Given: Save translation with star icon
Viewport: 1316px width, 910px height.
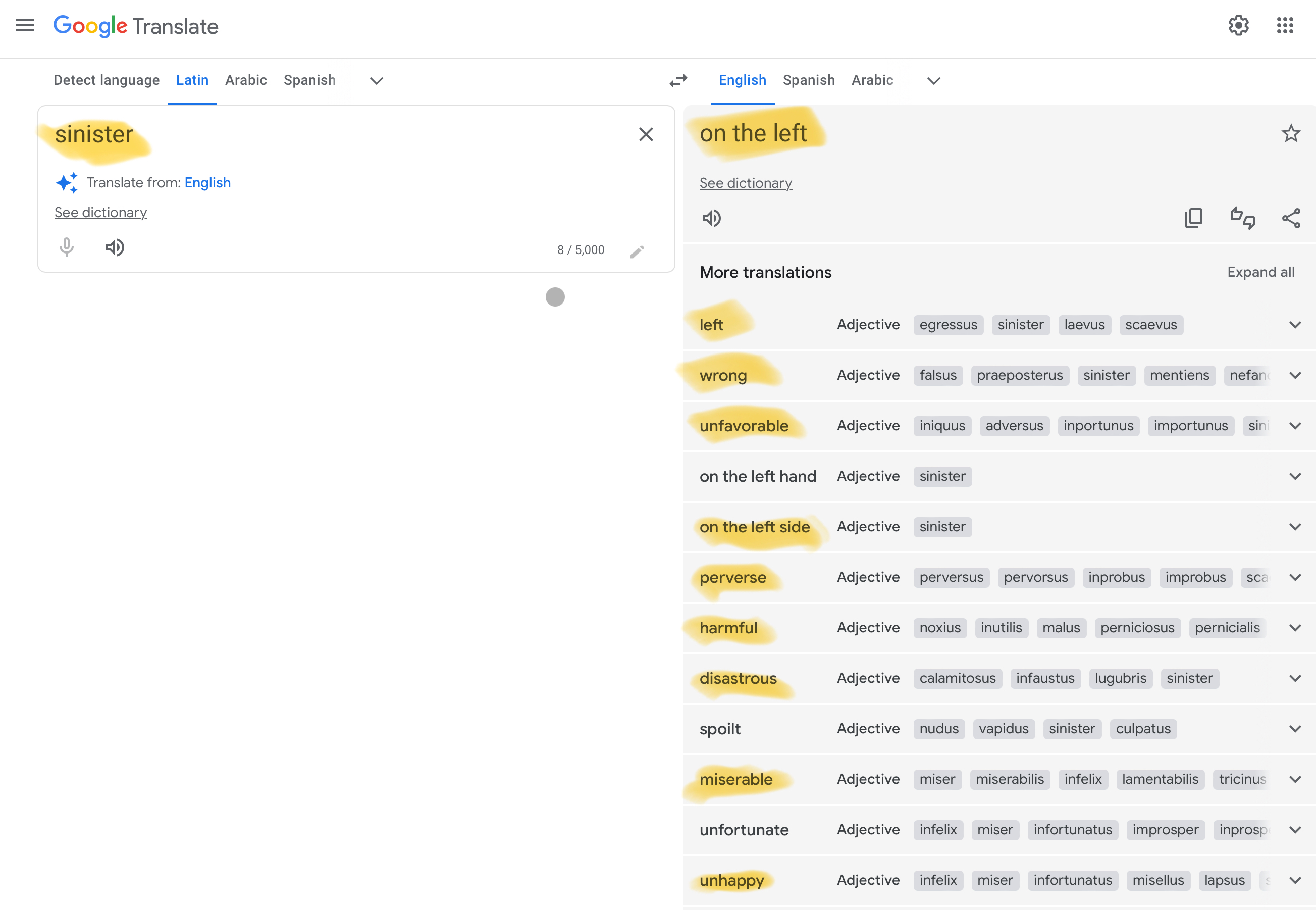Looking at the screenshot, I should [1290, 133].
